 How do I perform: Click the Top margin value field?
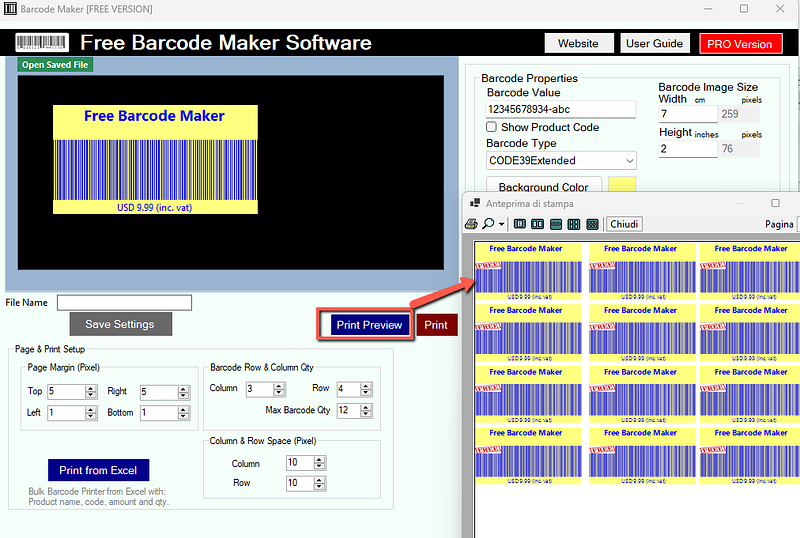click(x=67, y=392)
